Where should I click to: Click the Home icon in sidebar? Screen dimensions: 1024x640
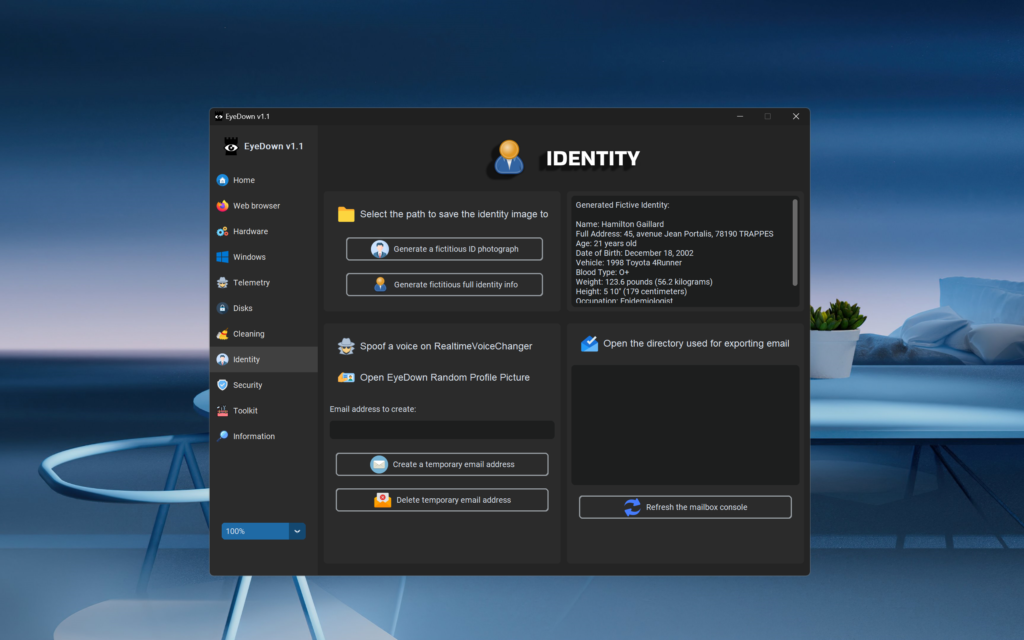[222, 180]
